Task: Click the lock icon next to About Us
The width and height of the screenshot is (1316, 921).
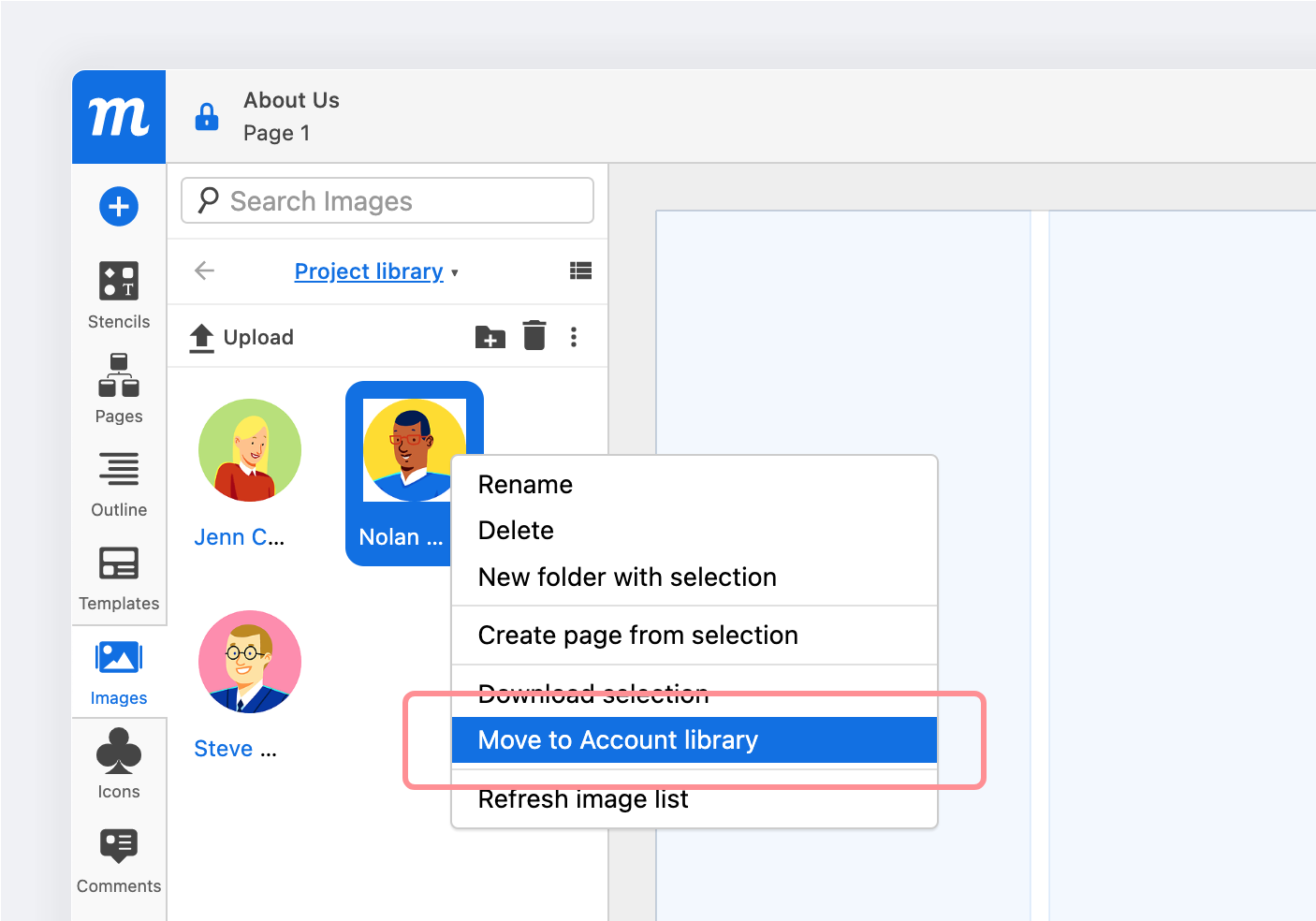Action: pyautogui.click(x=206, y=116)
